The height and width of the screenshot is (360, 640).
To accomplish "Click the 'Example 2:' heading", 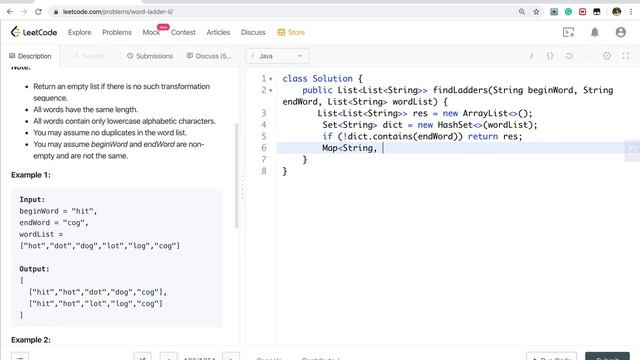I will 31,340.
